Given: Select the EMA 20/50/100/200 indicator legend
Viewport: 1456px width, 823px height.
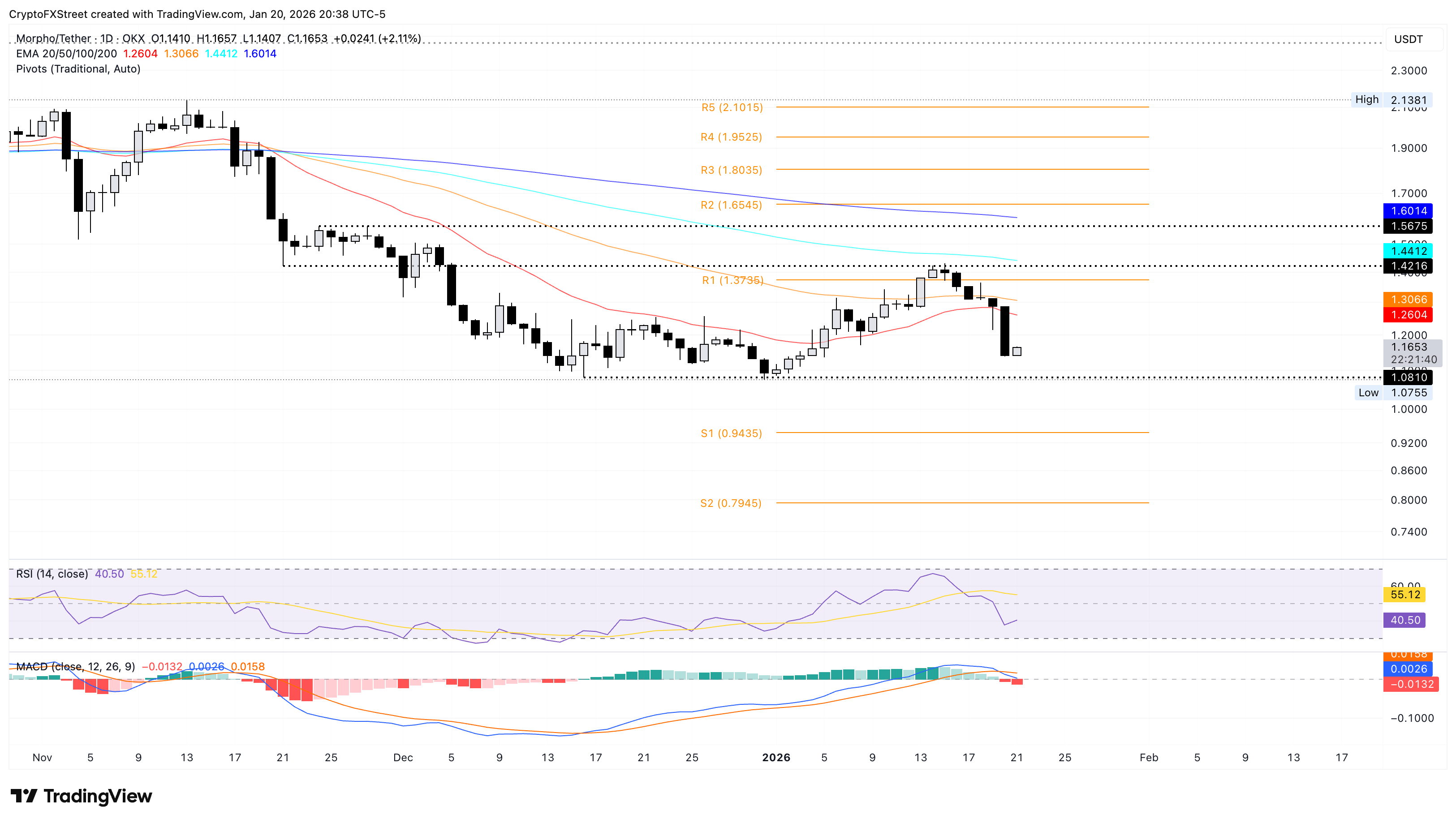Looking at the screenshot, I should pyautogui.click(x=66, y=54).
